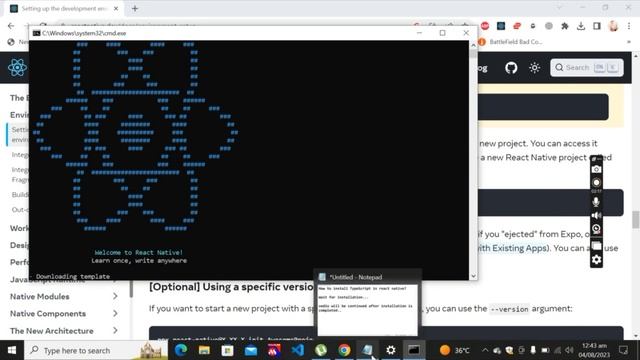Expand The New Architecture sidebar section
Viewport: 640px width, 360px height.
pyautogui.click(x=115, y=331)
